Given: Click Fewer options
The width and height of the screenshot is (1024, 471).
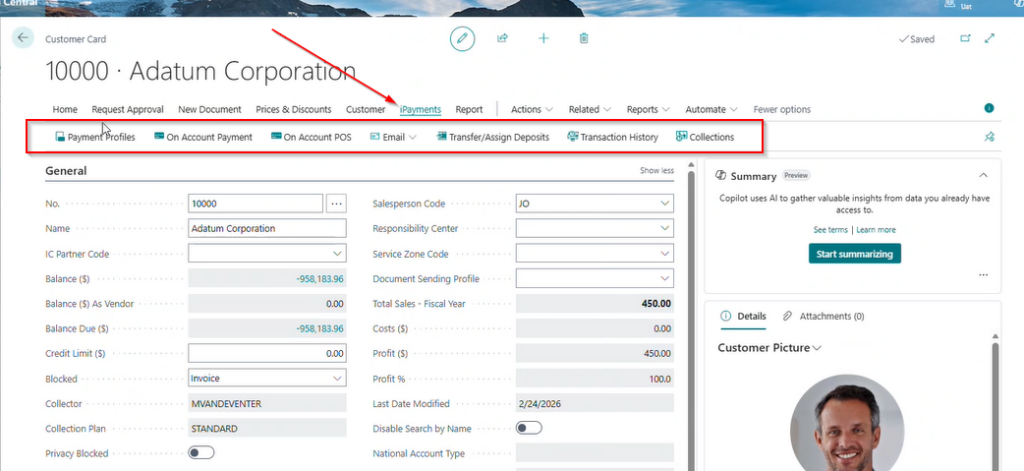Looking at the screenshot, I should 782,110.
